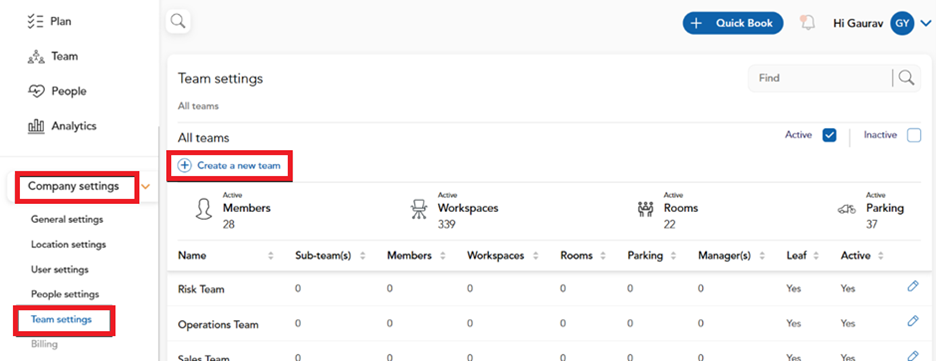The width and height of the screenshot is (936, 361).
Task: Sort table by Manager(s) column arrows
Action: click(762, 256)
